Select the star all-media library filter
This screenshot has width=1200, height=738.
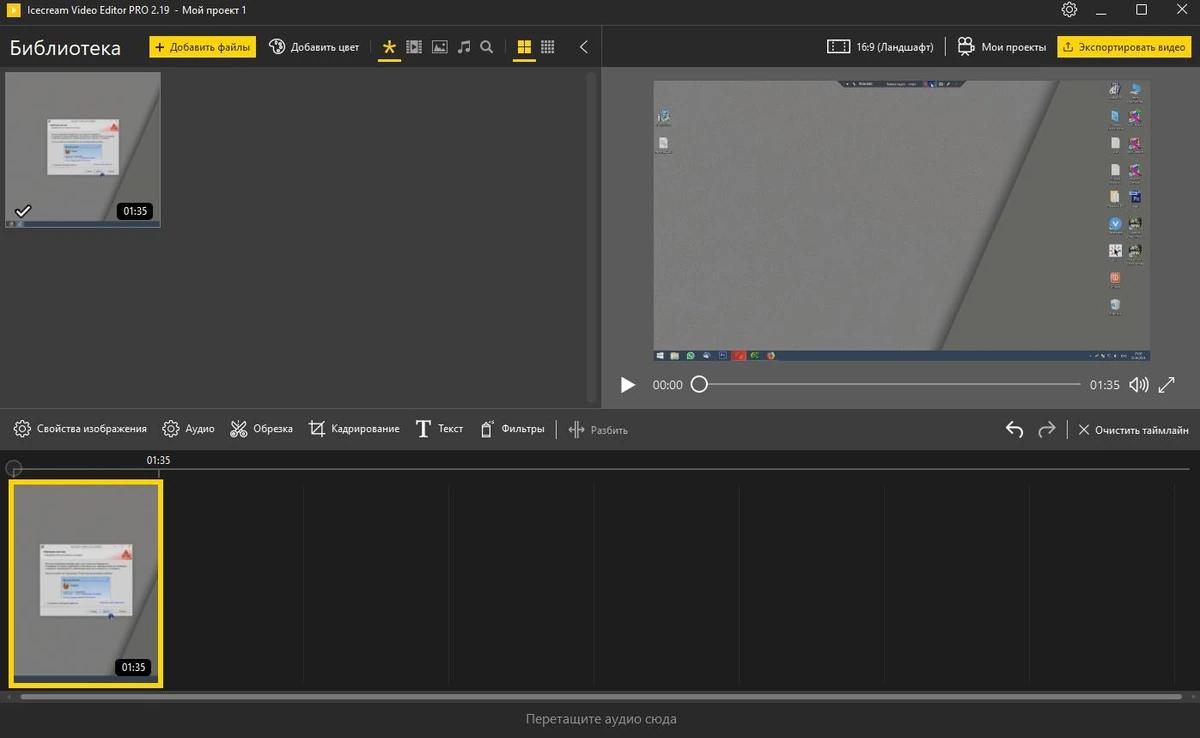(x=389, y=47)
